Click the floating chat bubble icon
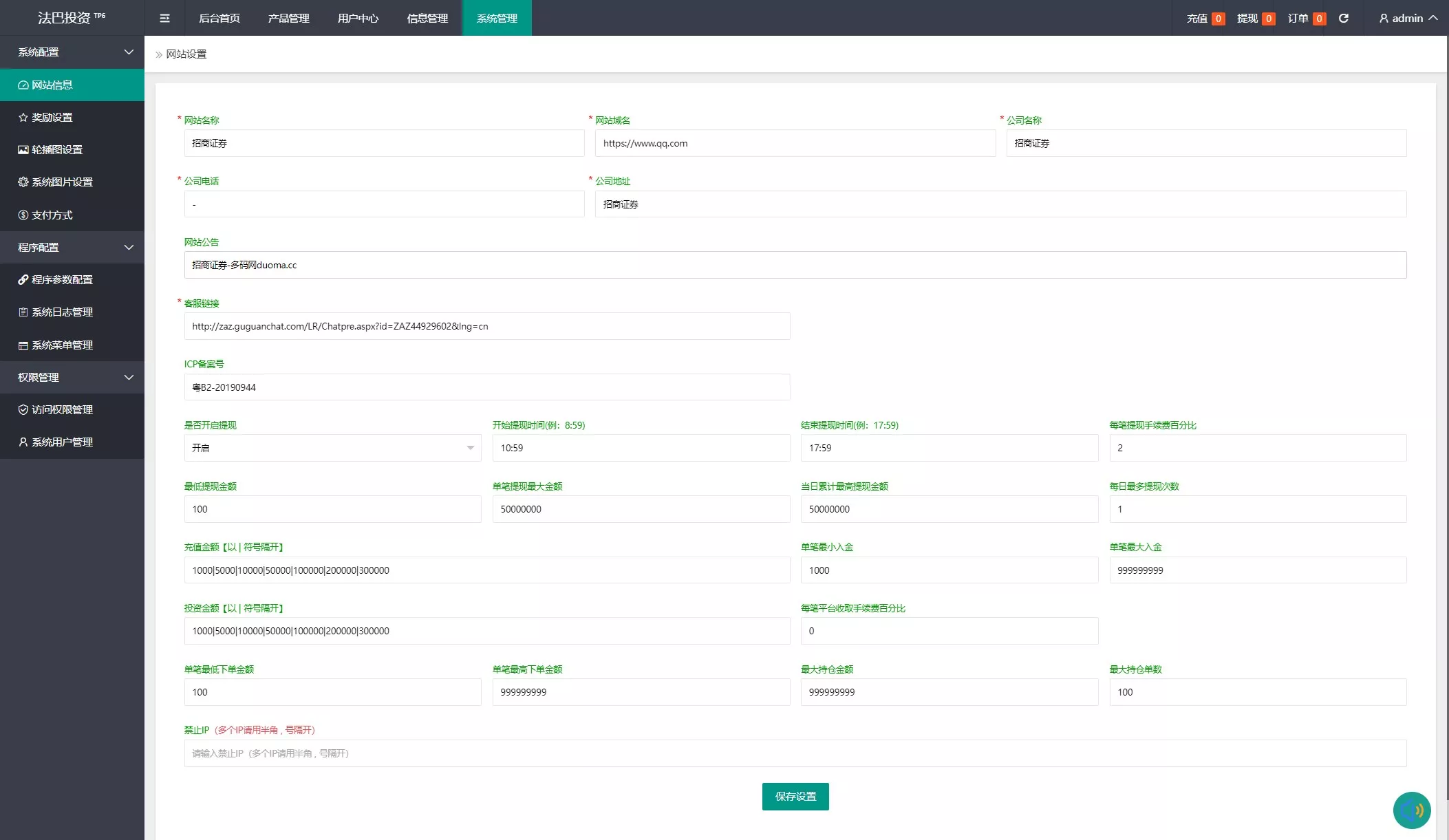Image resolution: width=1449 pixels, height=840 pixels. coord(1411,810)
